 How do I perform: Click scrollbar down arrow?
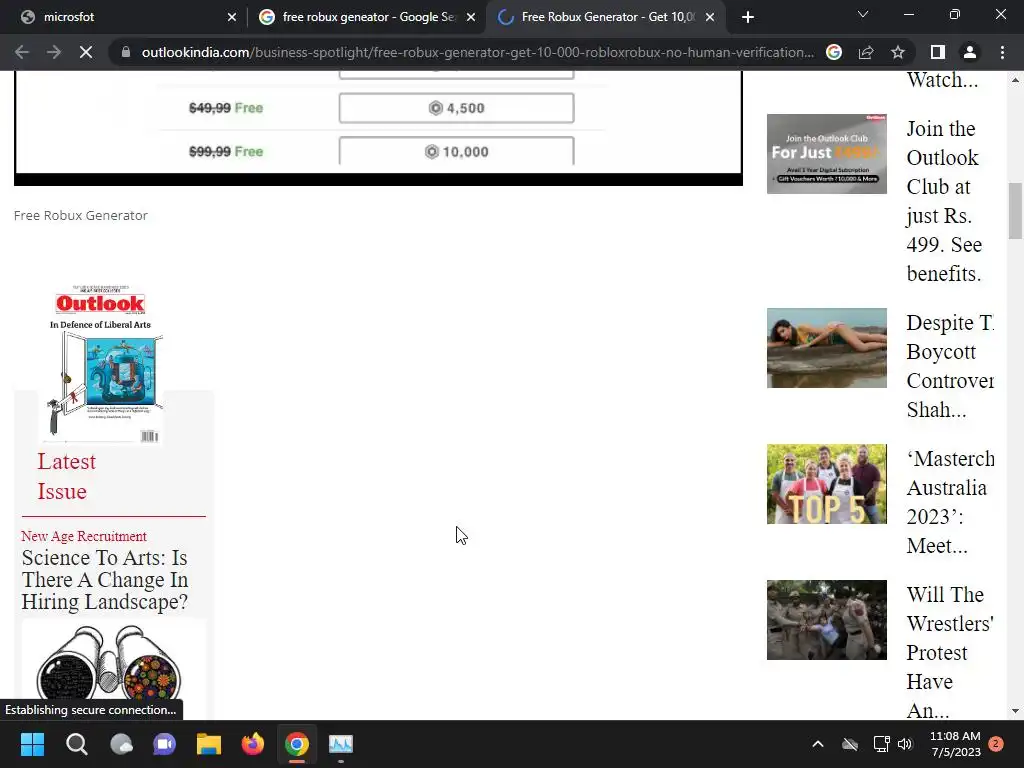coord(1015,711)
